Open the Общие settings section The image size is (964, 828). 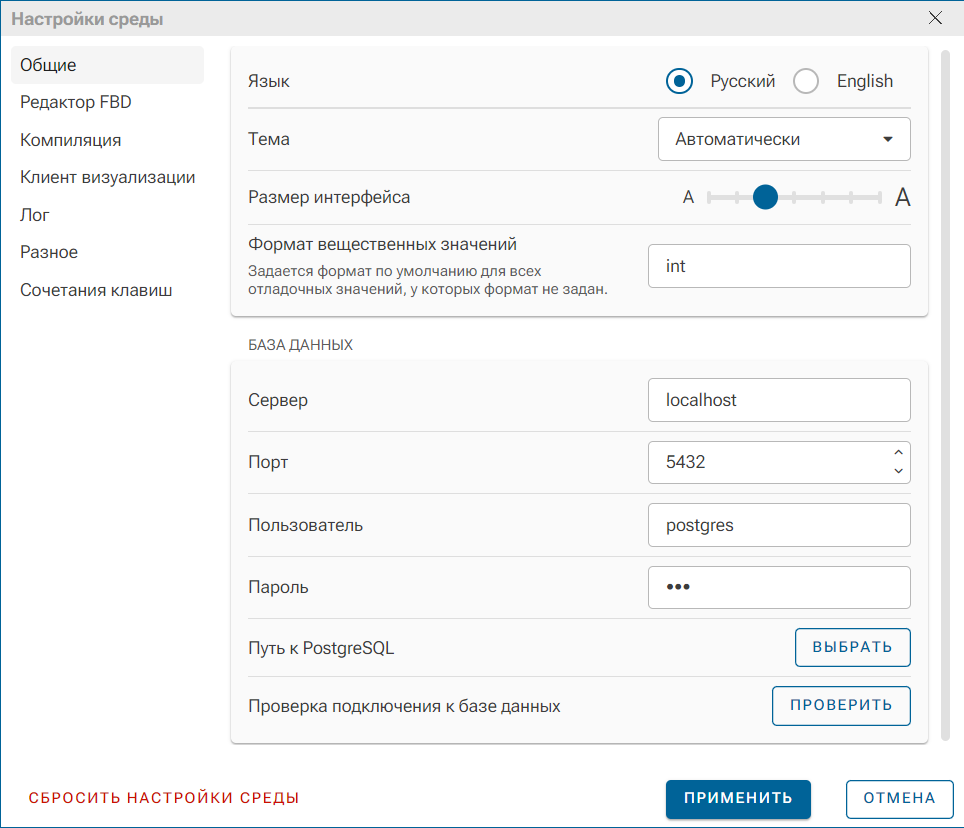[107, 65]
